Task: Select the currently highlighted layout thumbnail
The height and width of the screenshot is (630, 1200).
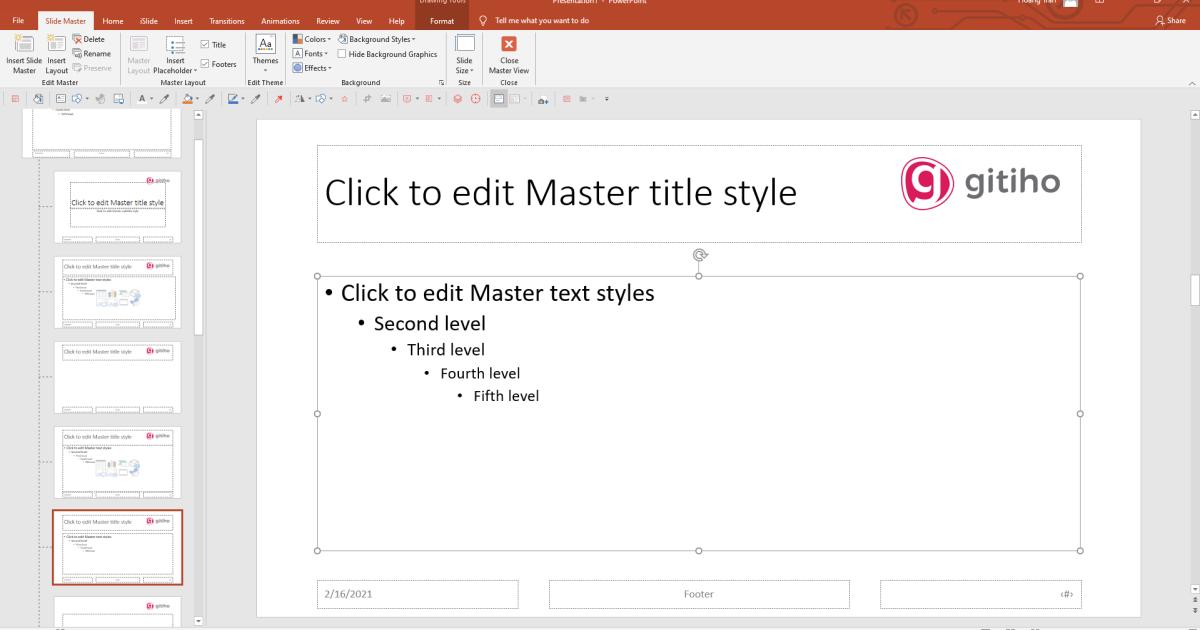Action: (x=117, y=547)
